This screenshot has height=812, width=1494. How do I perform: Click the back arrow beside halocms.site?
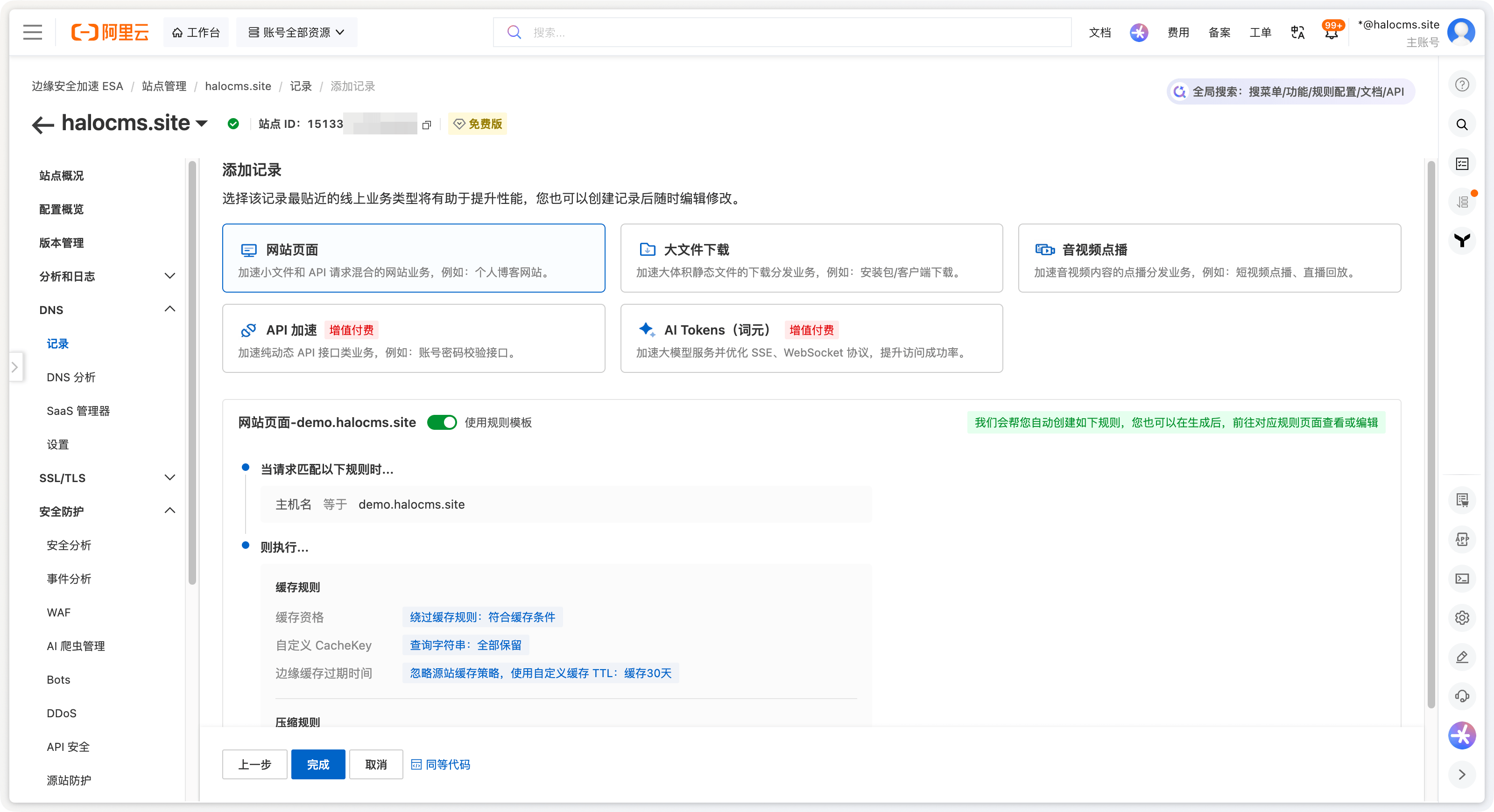[43, 124]
